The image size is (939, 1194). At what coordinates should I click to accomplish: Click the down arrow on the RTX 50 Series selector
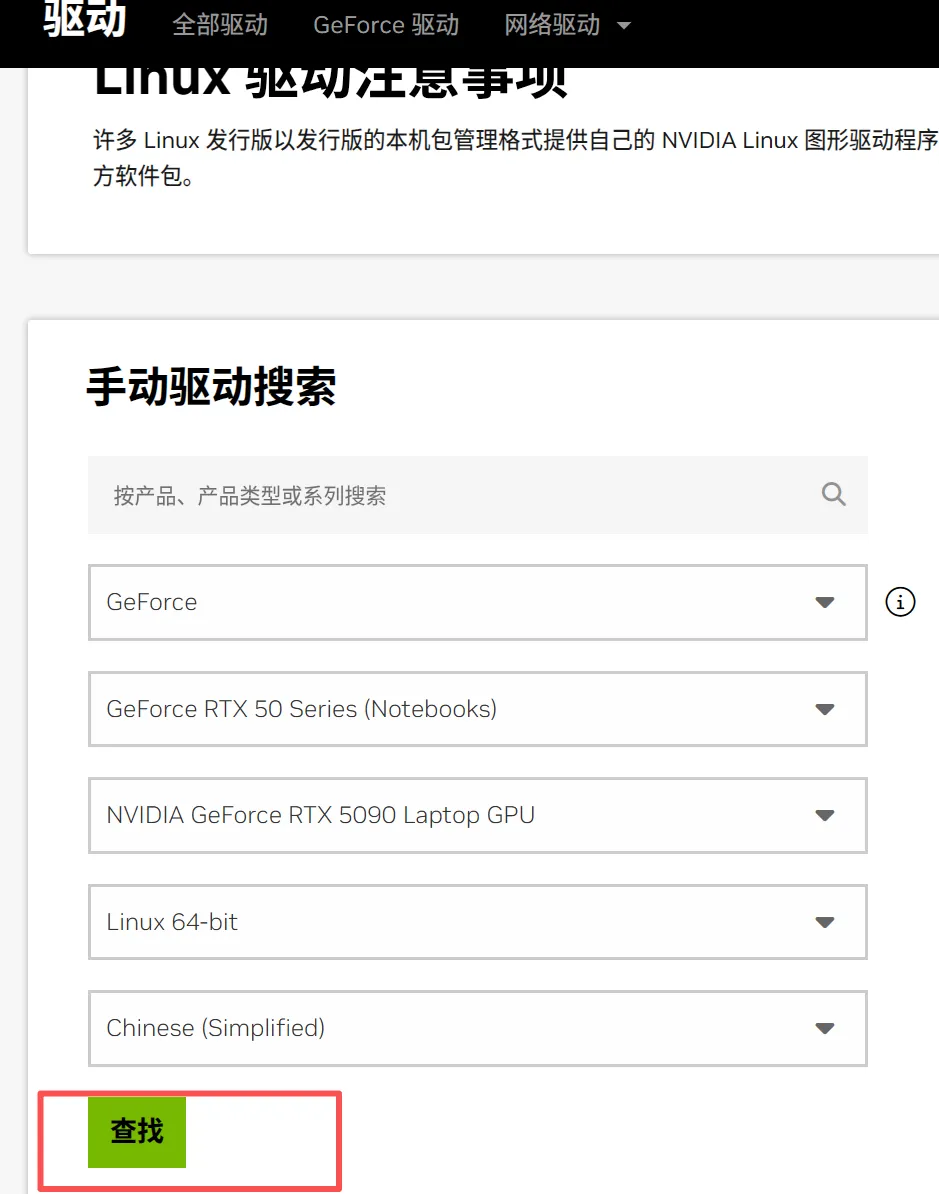tap(824, 709)
